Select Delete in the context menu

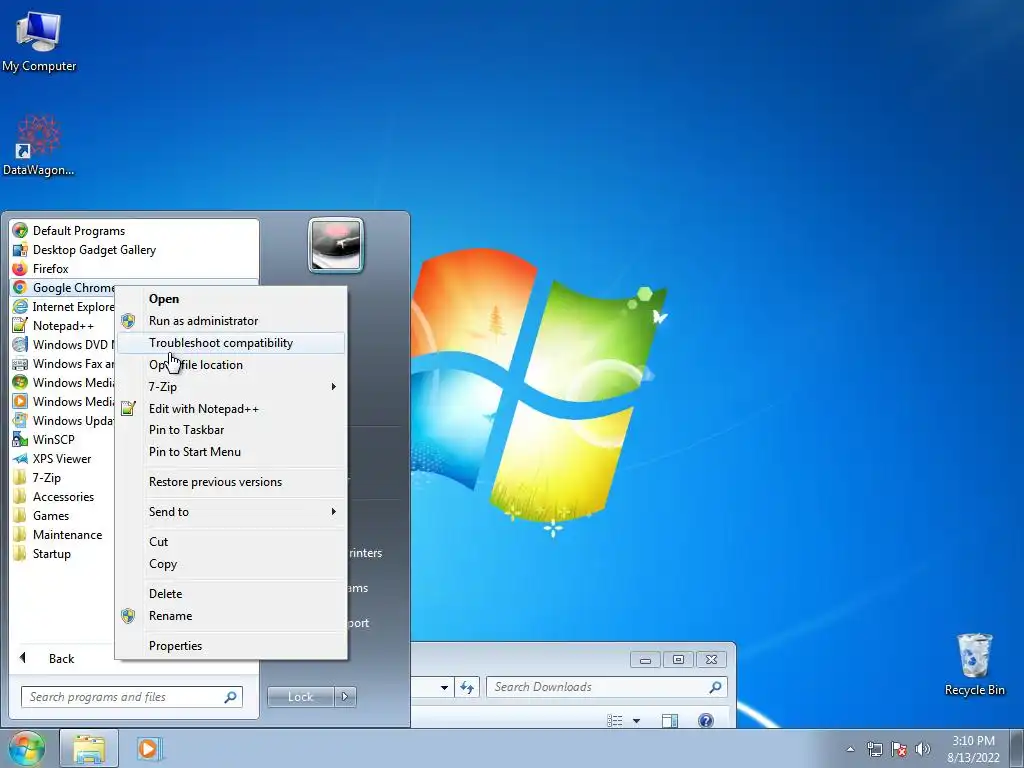(x=231, y=594)
